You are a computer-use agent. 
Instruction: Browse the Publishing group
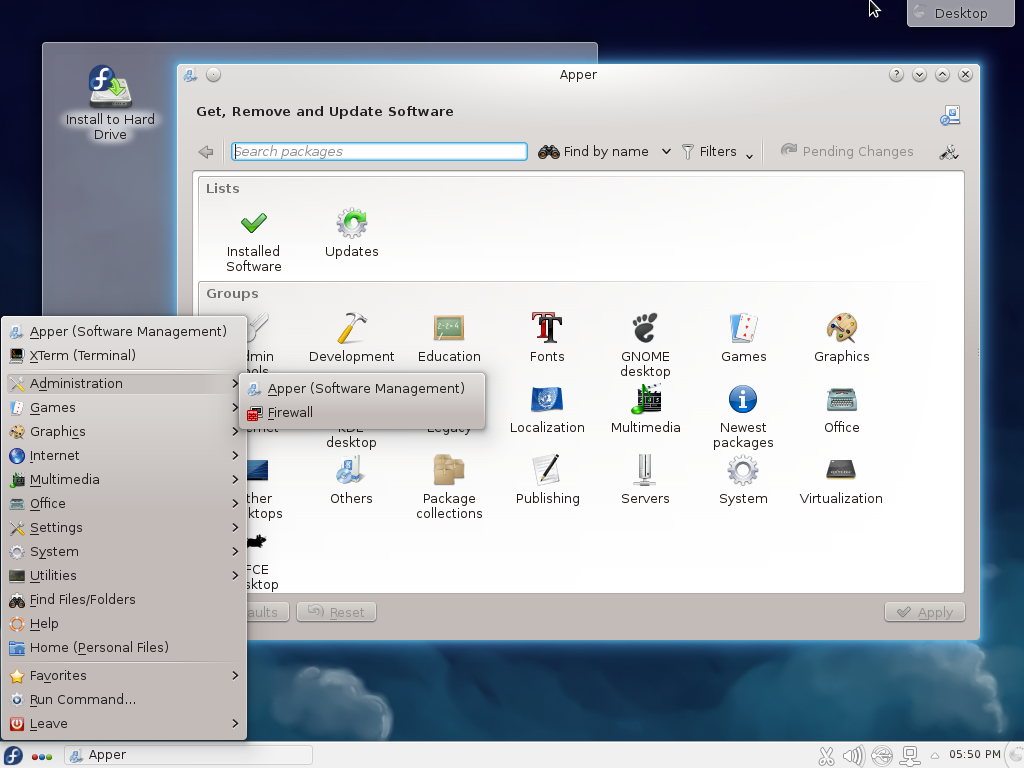(547, 481)
